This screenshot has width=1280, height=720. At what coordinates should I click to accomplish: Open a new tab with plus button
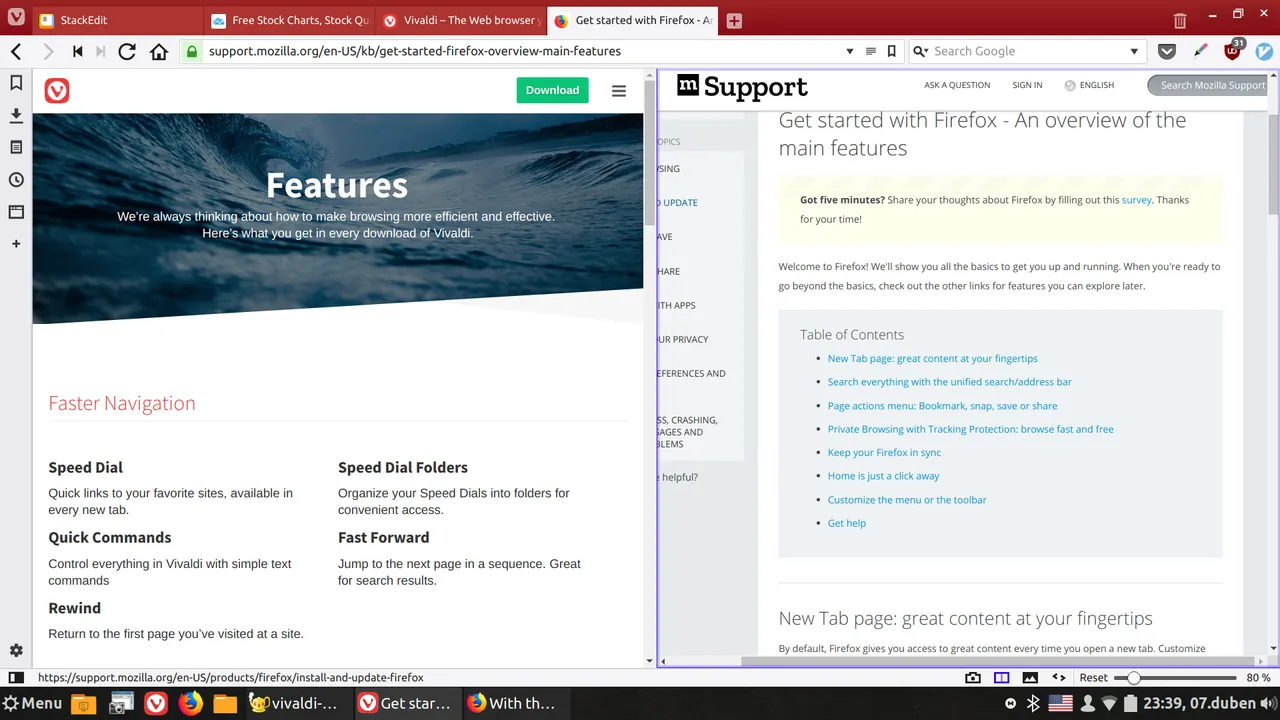734,21
